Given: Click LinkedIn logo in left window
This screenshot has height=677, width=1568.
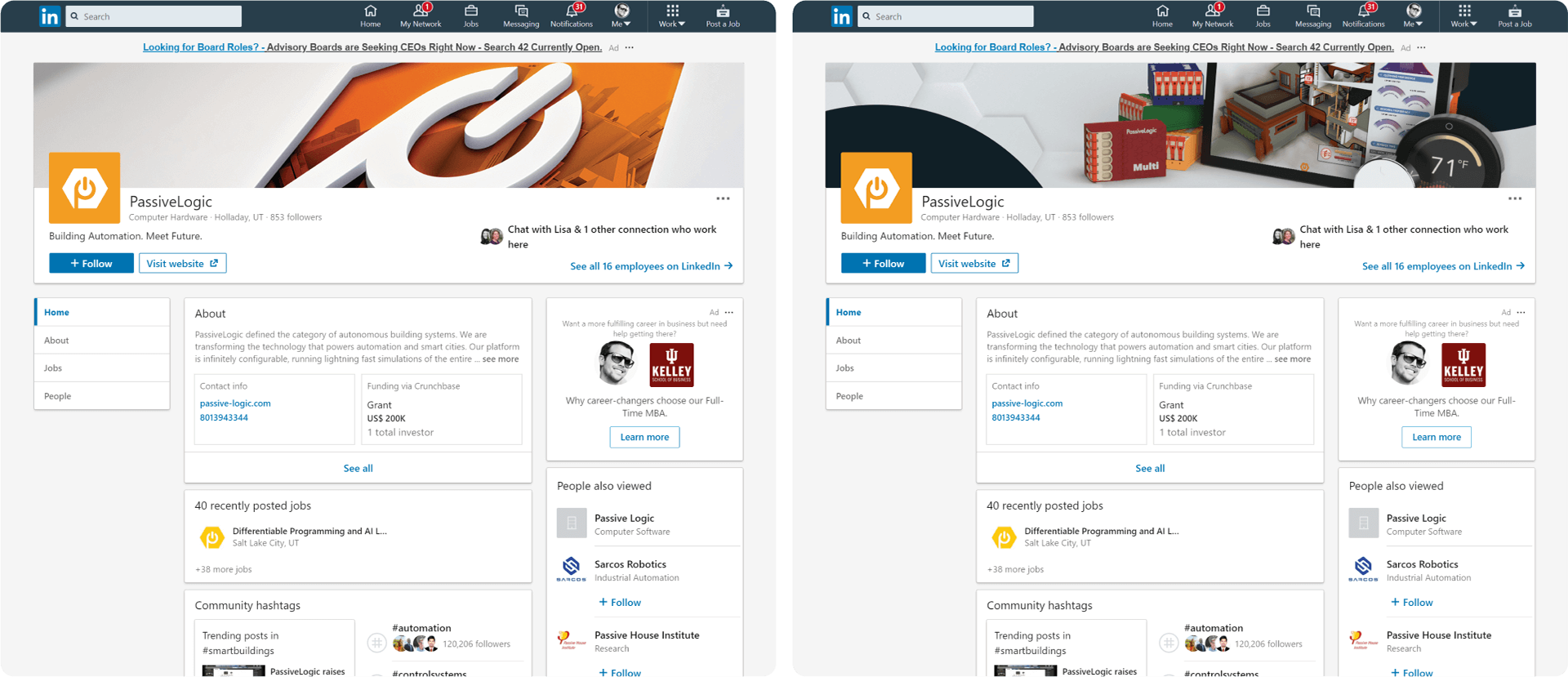Looking at the screenshot, I should (x=50, y=16).
